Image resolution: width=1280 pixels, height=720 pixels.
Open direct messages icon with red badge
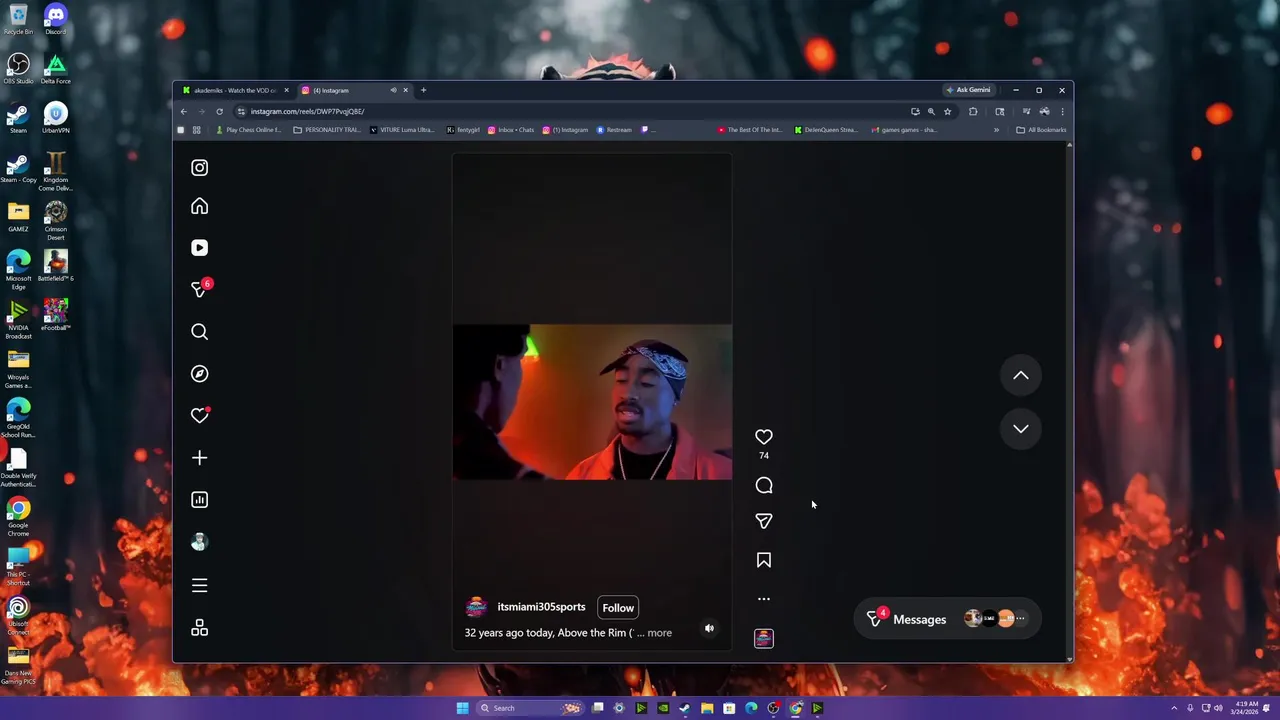[x=200, y=290]
